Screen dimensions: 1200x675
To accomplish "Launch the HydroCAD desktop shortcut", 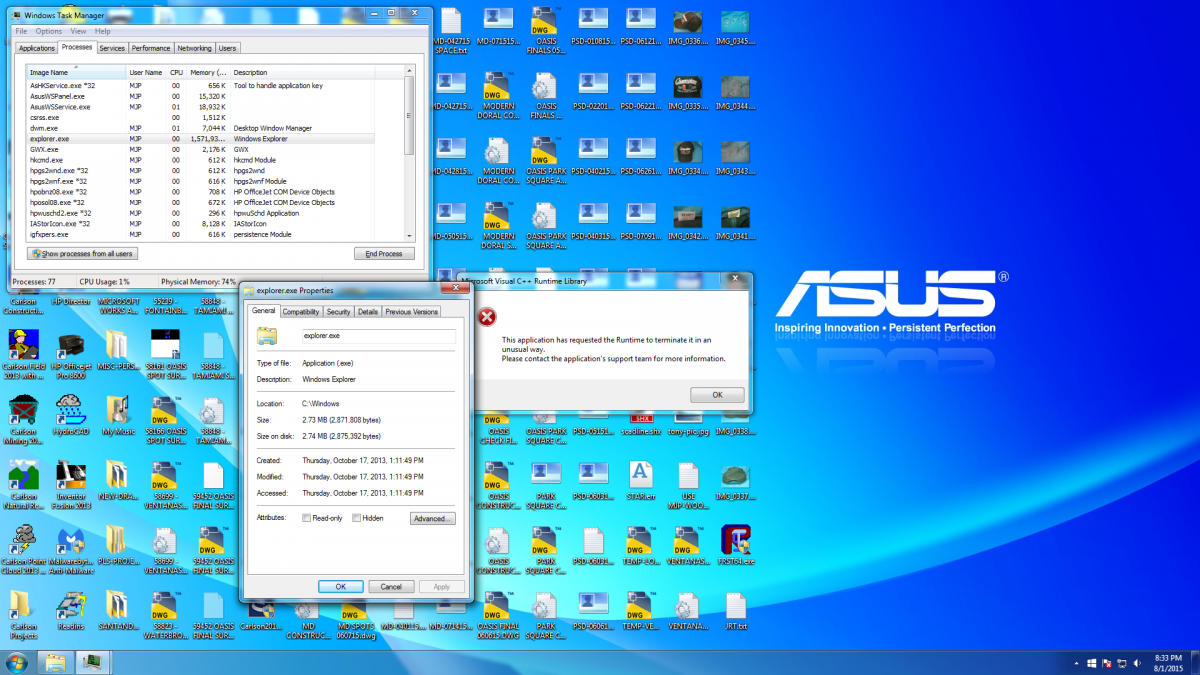I will (x=71, y=414).
